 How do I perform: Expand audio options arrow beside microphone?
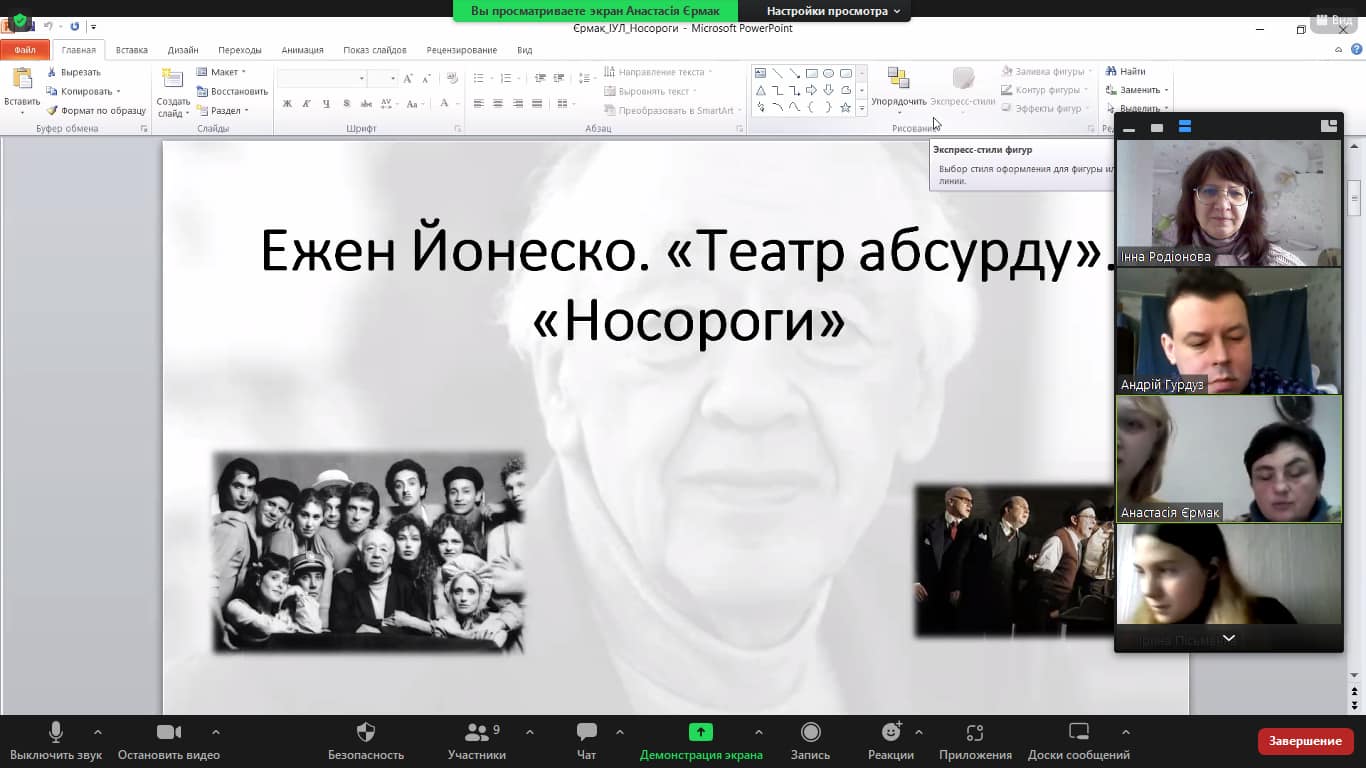pyautogui.click(x=97, y=732)
